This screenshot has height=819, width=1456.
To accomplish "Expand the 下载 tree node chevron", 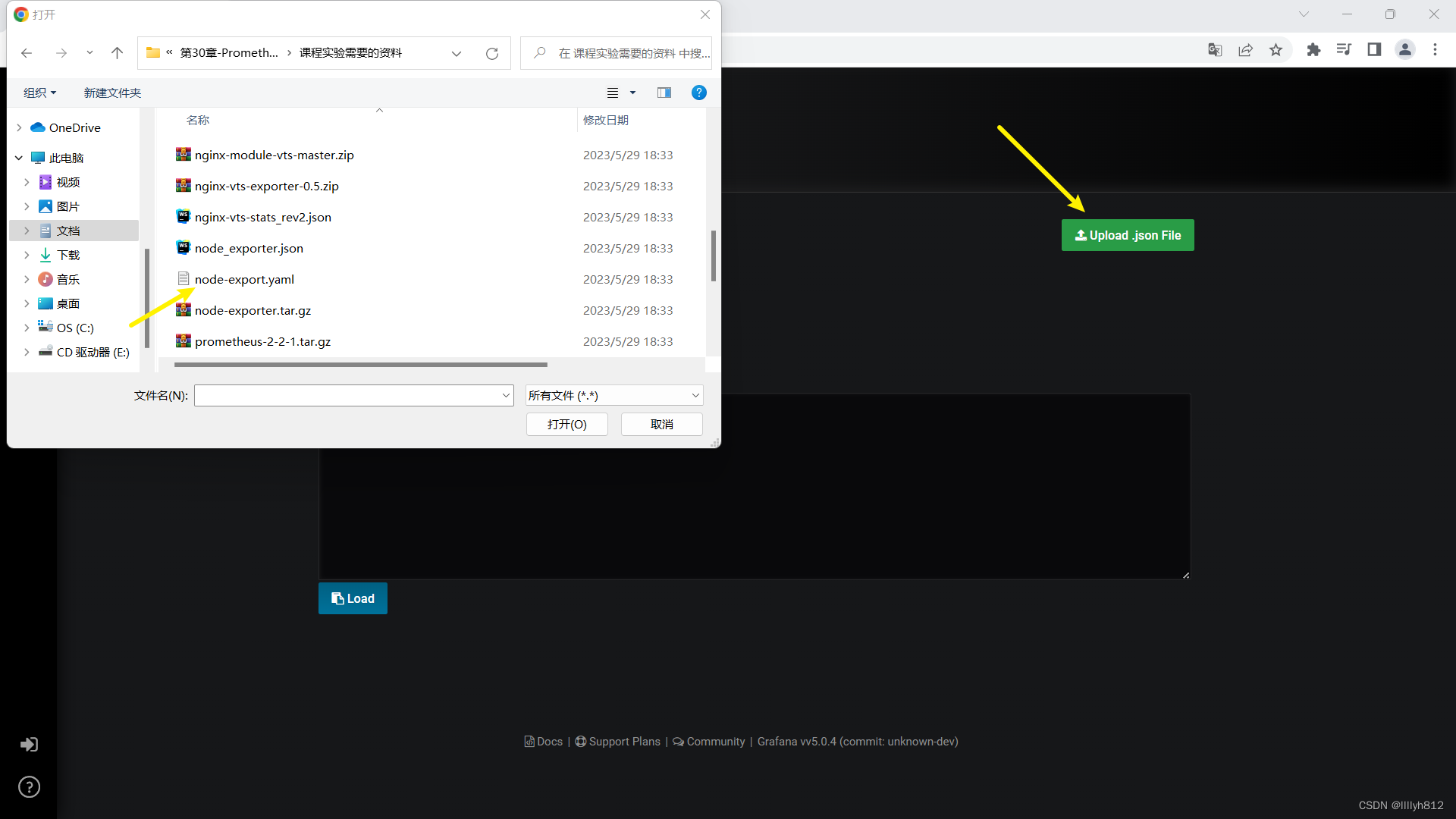I will pos(27,255).
